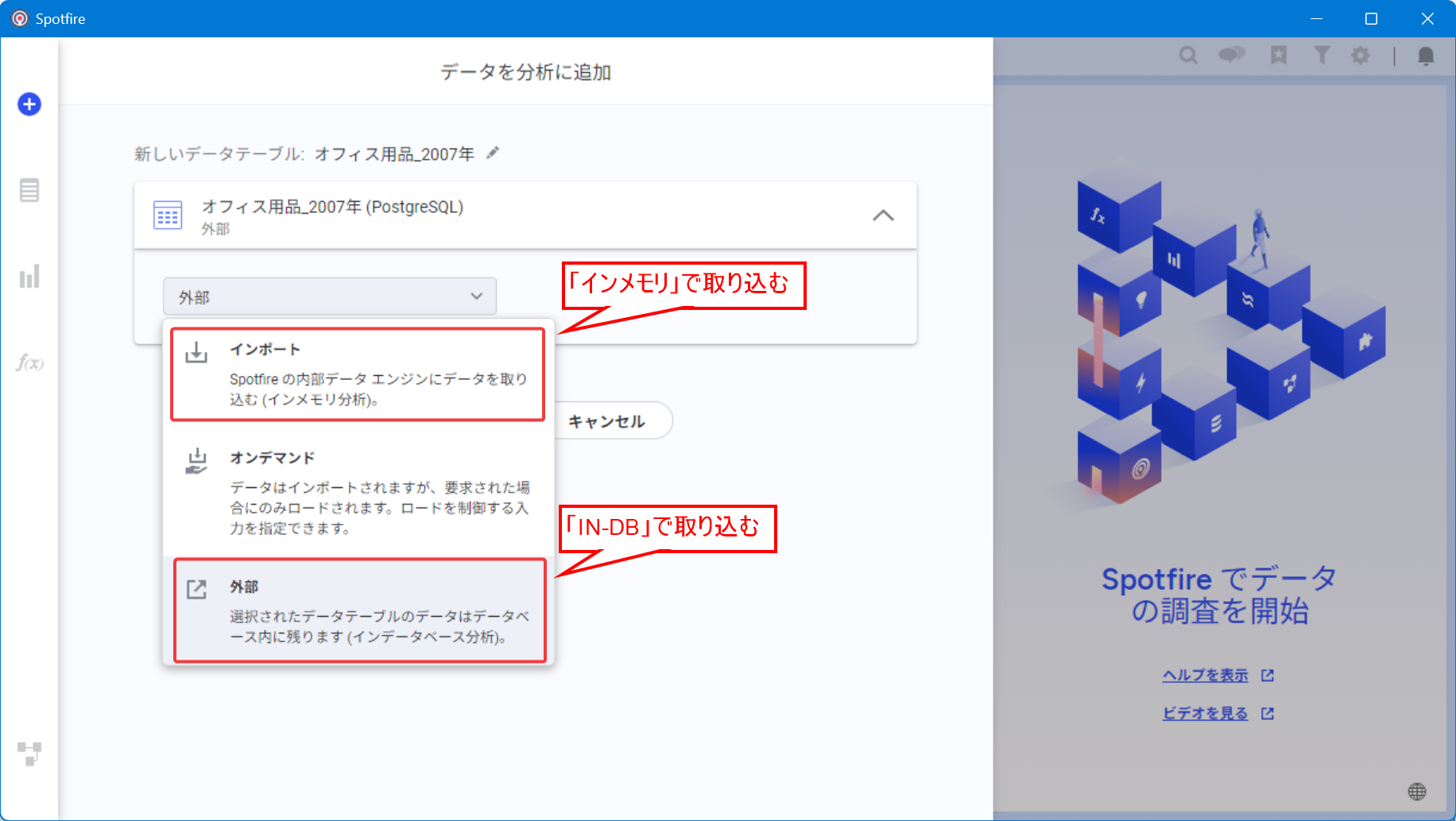Click the external icon beside ビデオを見る
This screenshot has width=1456, height=821.
click(x=1268, y=713)
